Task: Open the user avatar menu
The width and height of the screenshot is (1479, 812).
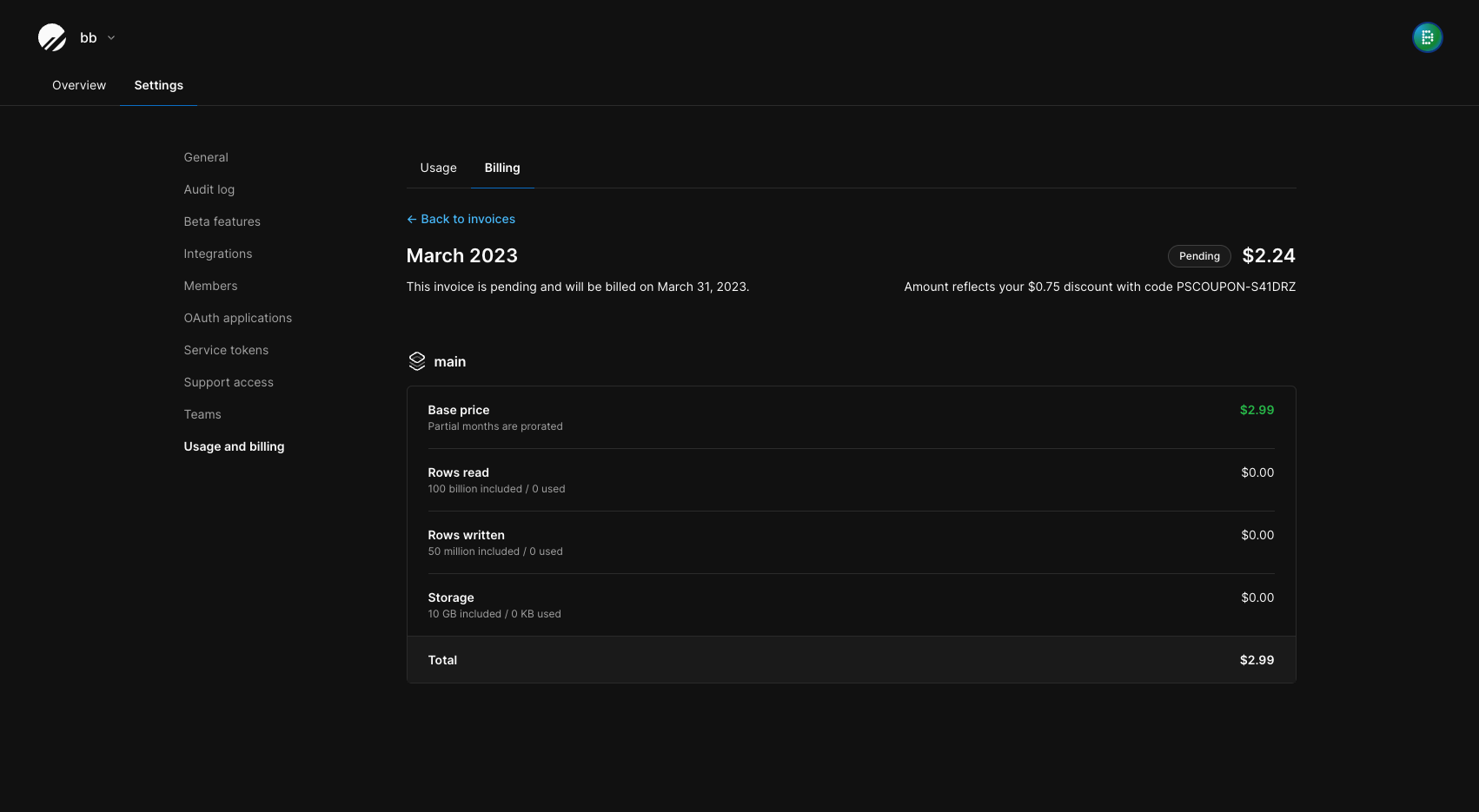Action: tap(1428, 36)
